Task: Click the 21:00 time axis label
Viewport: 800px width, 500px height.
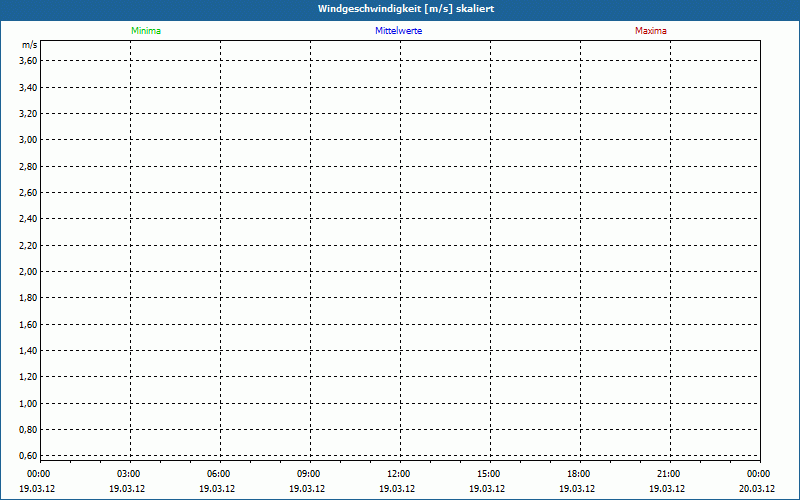Action: [668, 474]
